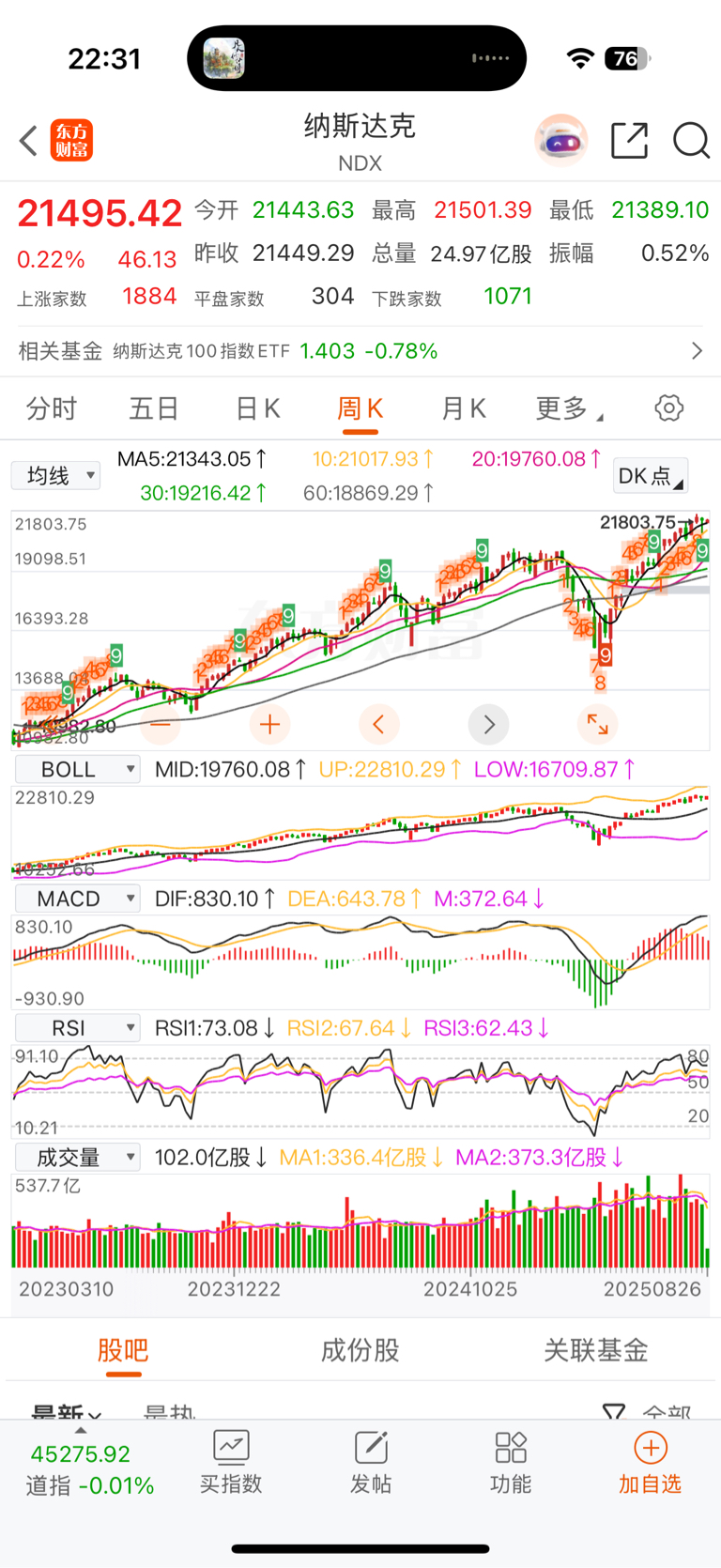Tap the back arrow icon
Viewport: 721px width, 1568px height.
[28, 141]
